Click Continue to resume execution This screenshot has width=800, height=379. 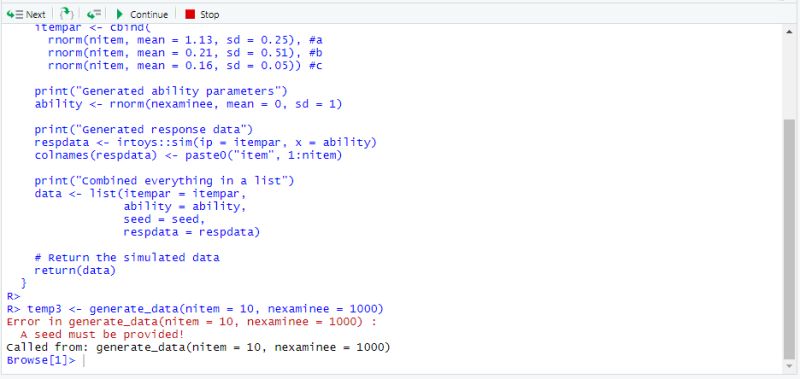coord(142,14)
